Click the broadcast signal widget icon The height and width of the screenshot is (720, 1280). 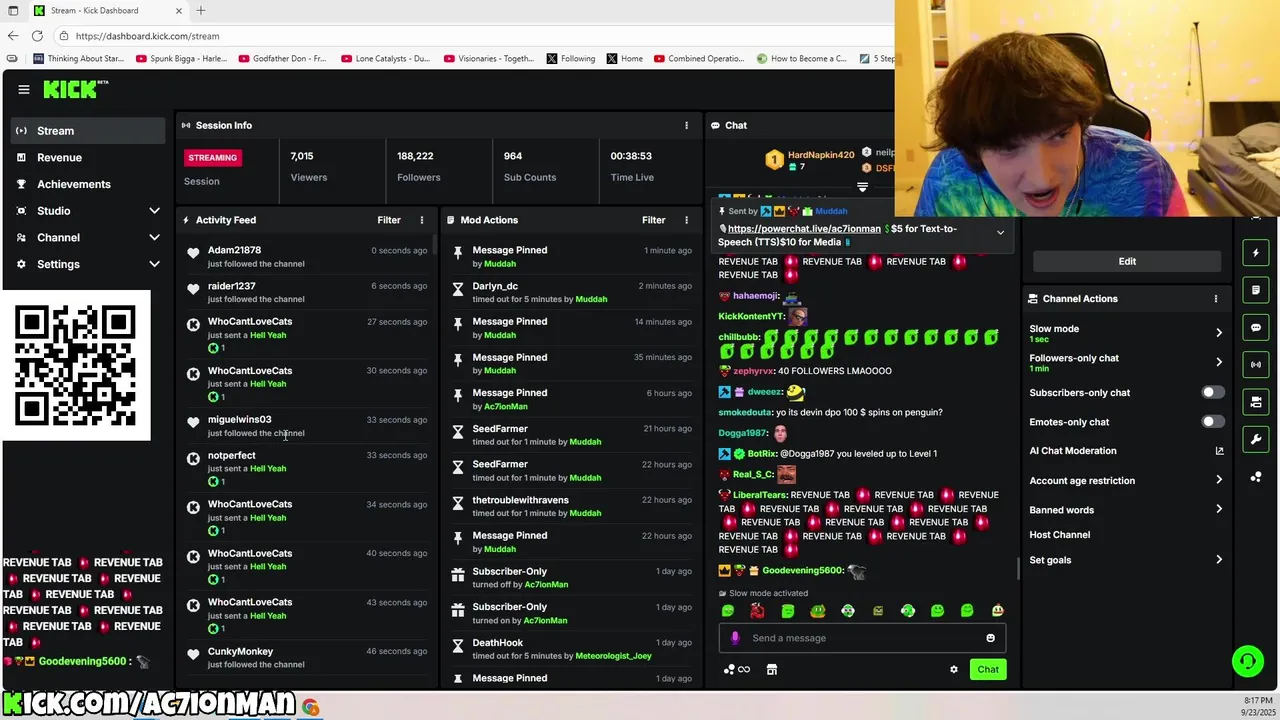coord(1256,364)
